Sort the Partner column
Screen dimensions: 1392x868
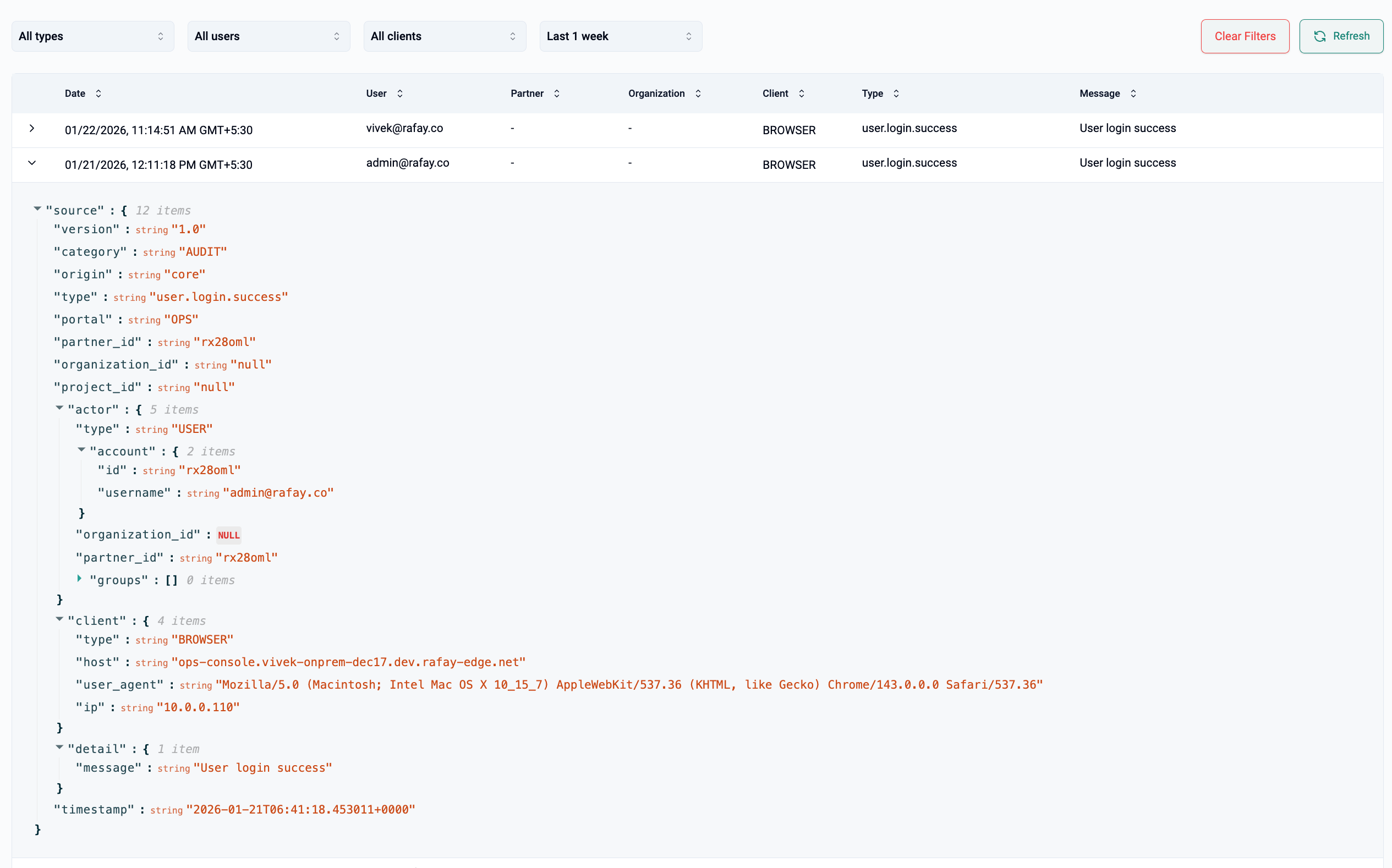point(556,94)
